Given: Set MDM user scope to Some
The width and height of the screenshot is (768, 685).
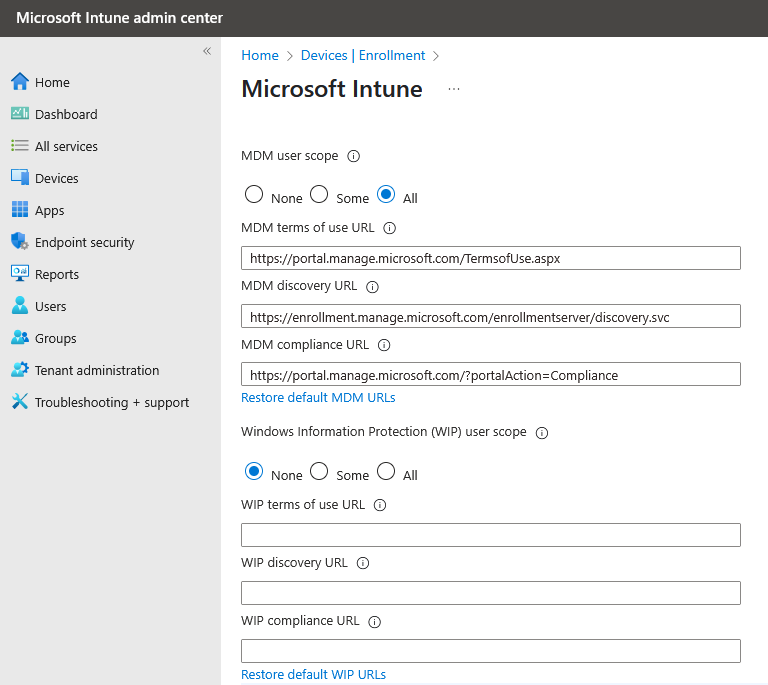Looking at the screenshot, I should (319, 194).
